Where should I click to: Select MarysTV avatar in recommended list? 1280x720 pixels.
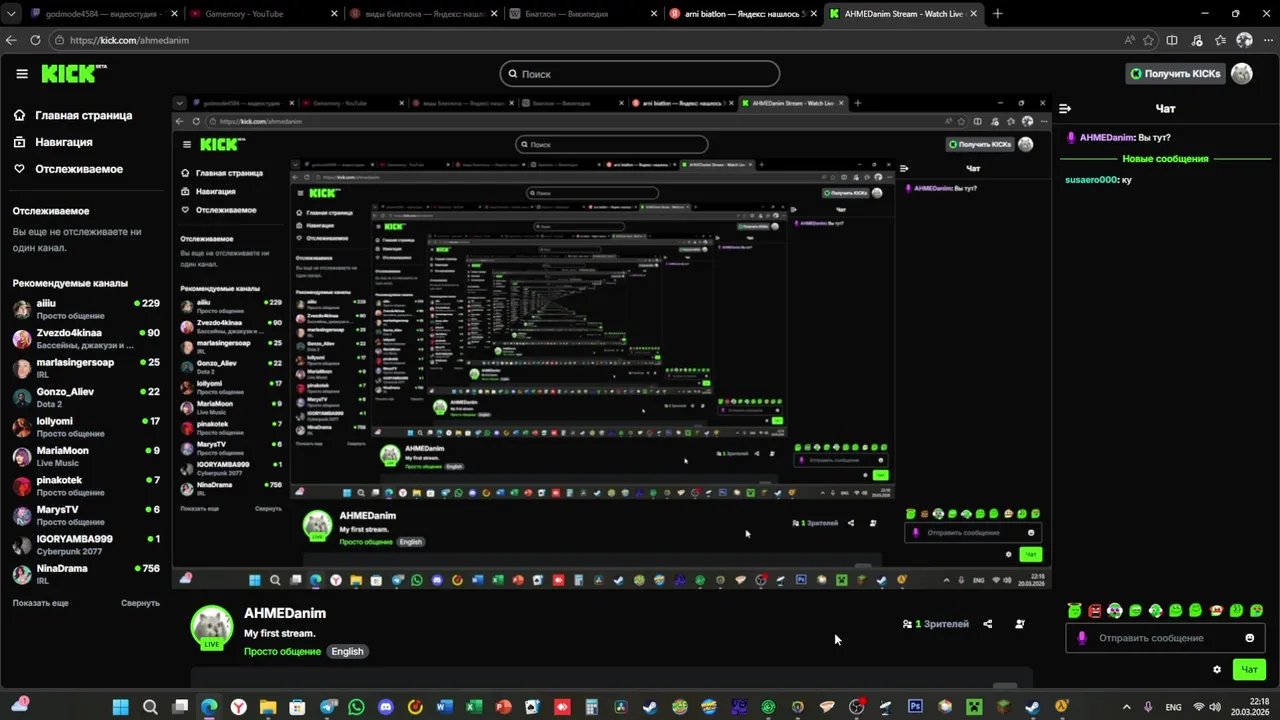pos(21,515)
